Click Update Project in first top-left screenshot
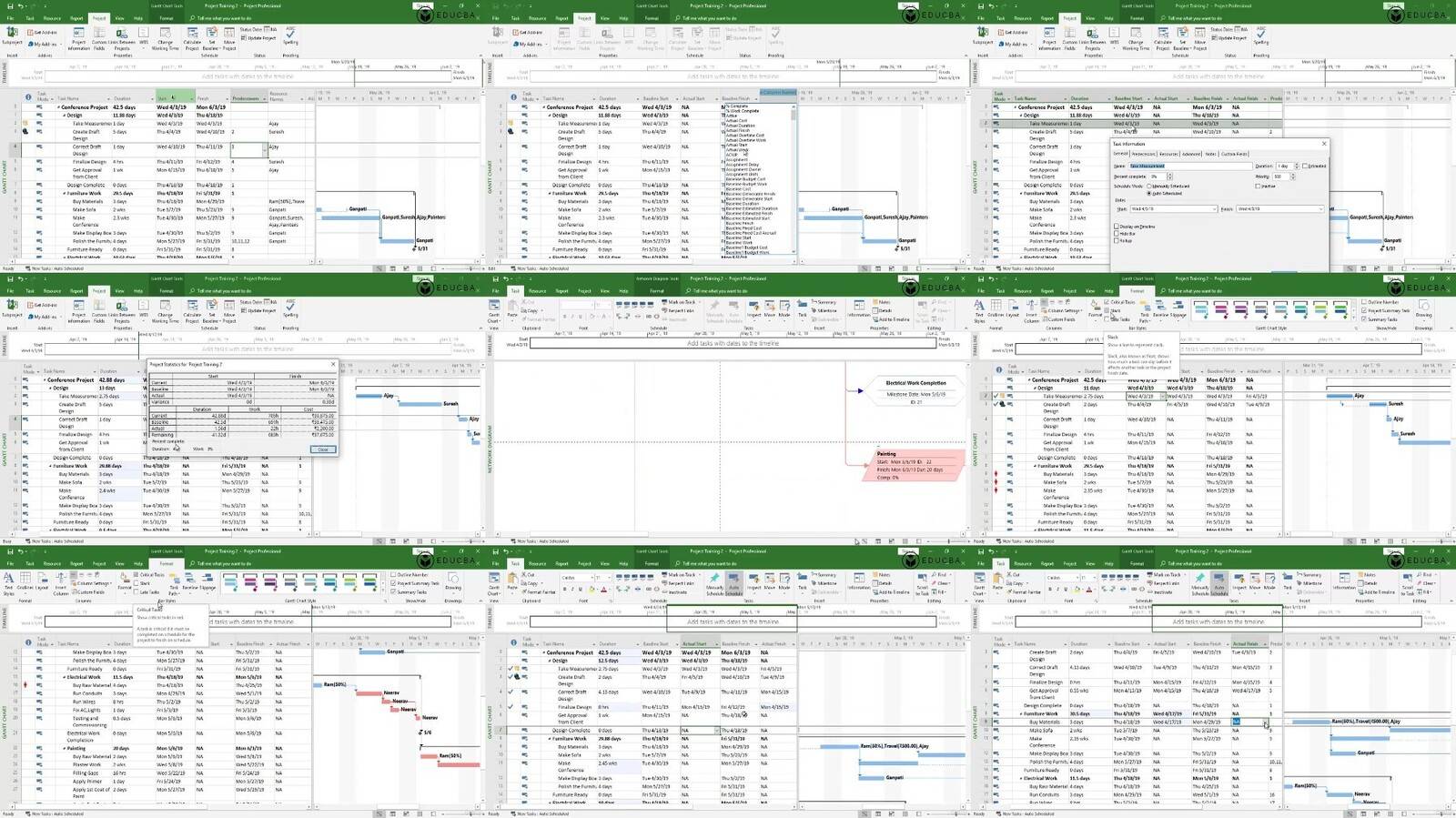Image resolution: width=1456 pixels, height=818 pixels. tap(258, 38)
